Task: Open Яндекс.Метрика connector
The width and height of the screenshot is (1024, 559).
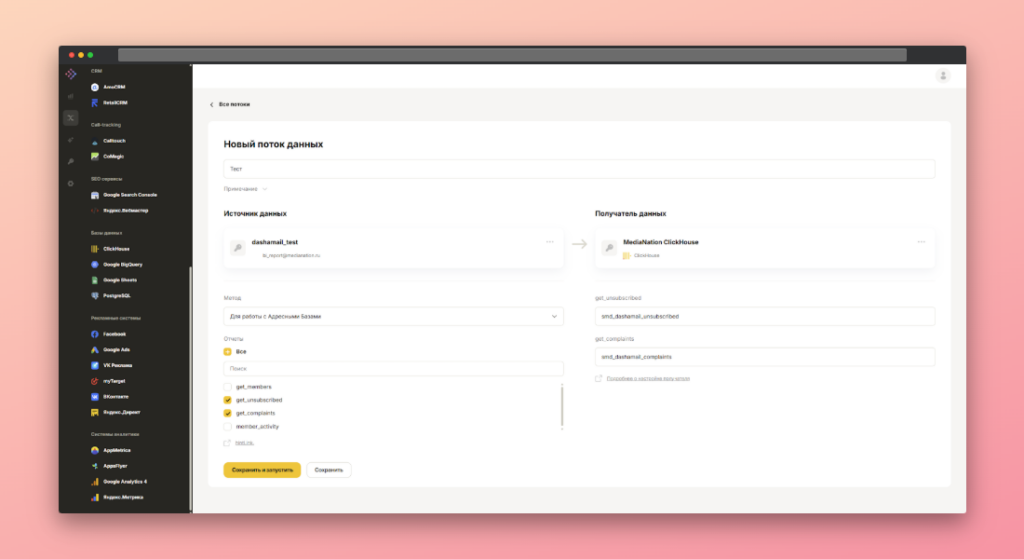Action: click(117, 497)
